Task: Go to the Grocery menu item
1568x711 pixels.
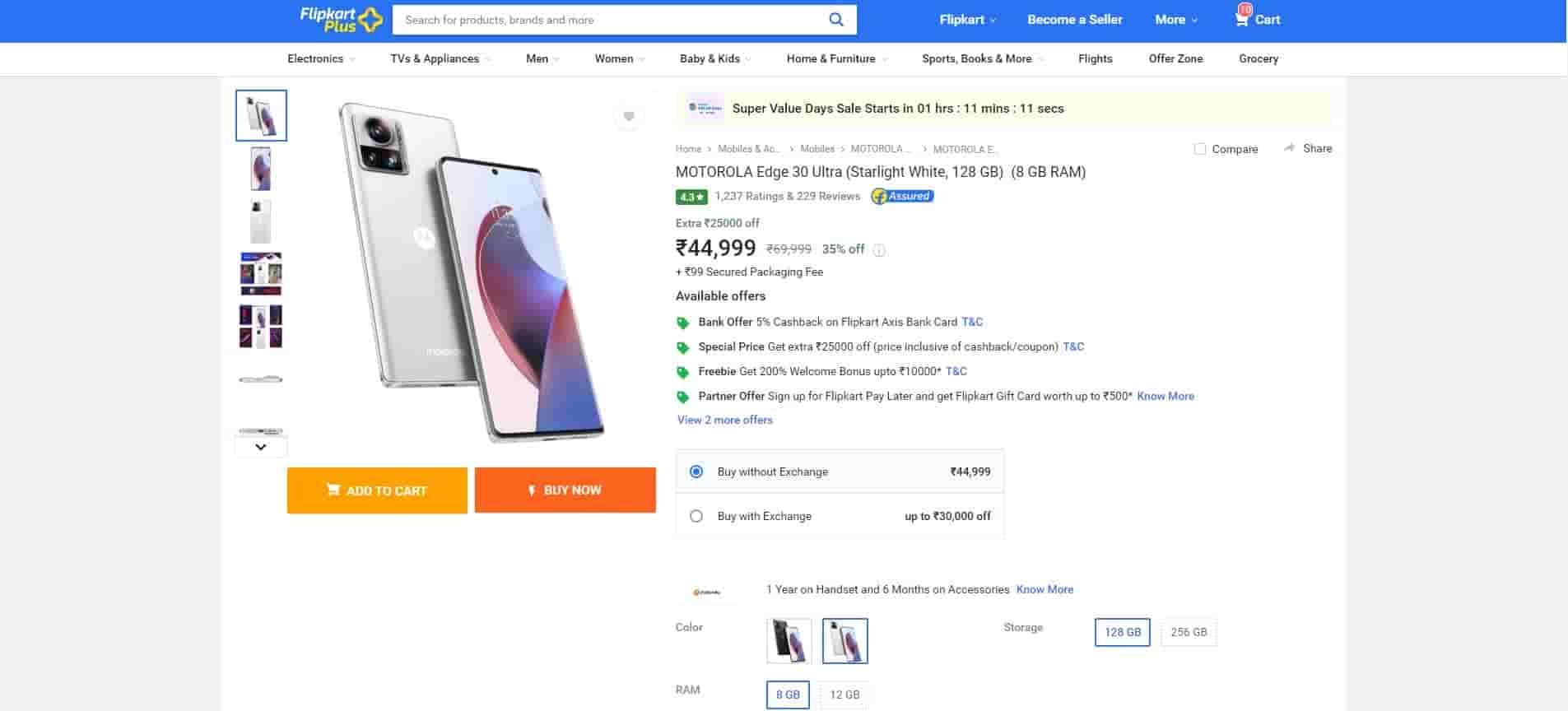Action: tap(1258, 58)
